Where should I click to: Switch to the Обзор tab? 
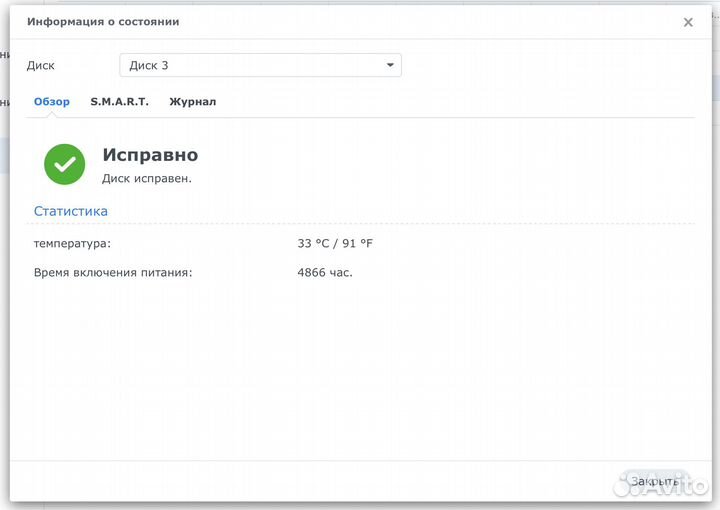pos(52,102)
